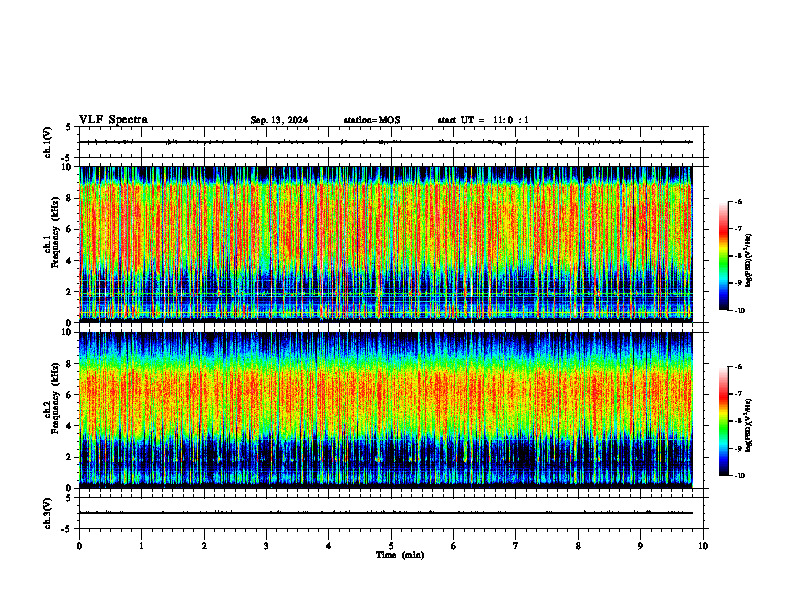Click the "-10" label on ch.1 color bar
This screenshot has width=792, height=612.
coord(740,311)
